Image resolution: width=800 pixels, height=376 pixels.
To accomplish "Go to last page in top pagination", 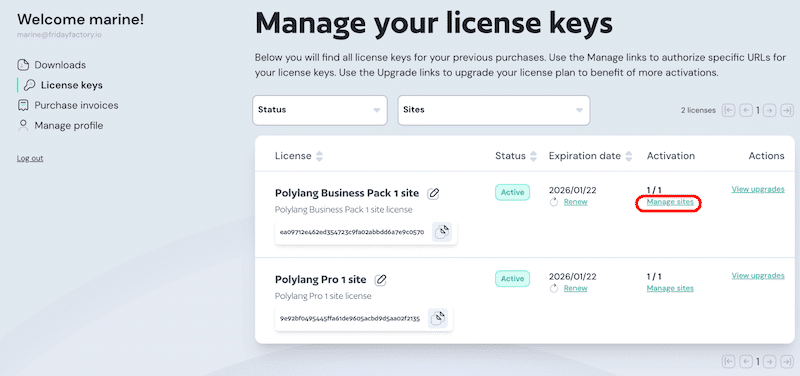I will pyautogui.click(x=787, y=110).
